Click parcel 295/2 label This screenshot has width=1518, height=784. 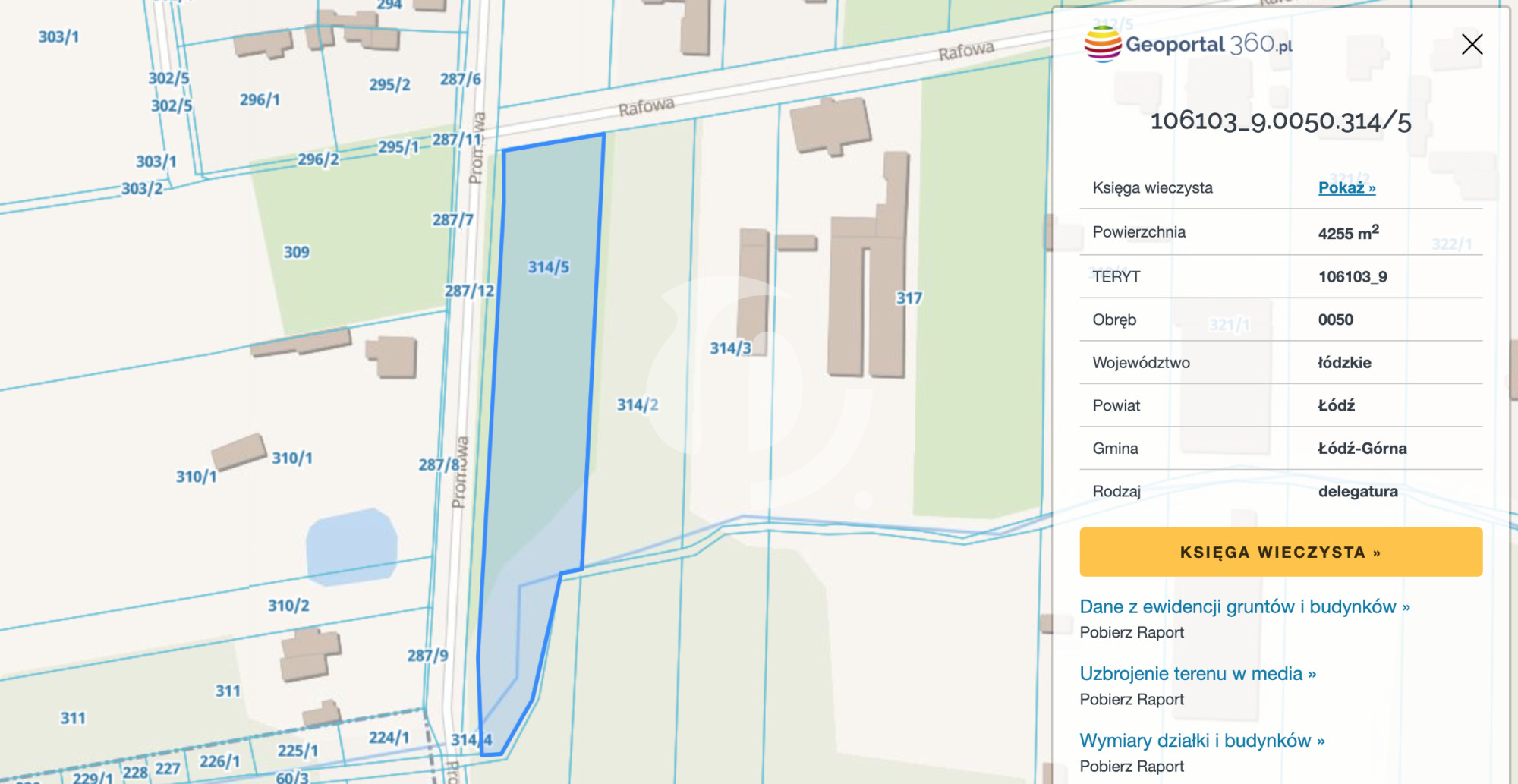tap(389, 84)
